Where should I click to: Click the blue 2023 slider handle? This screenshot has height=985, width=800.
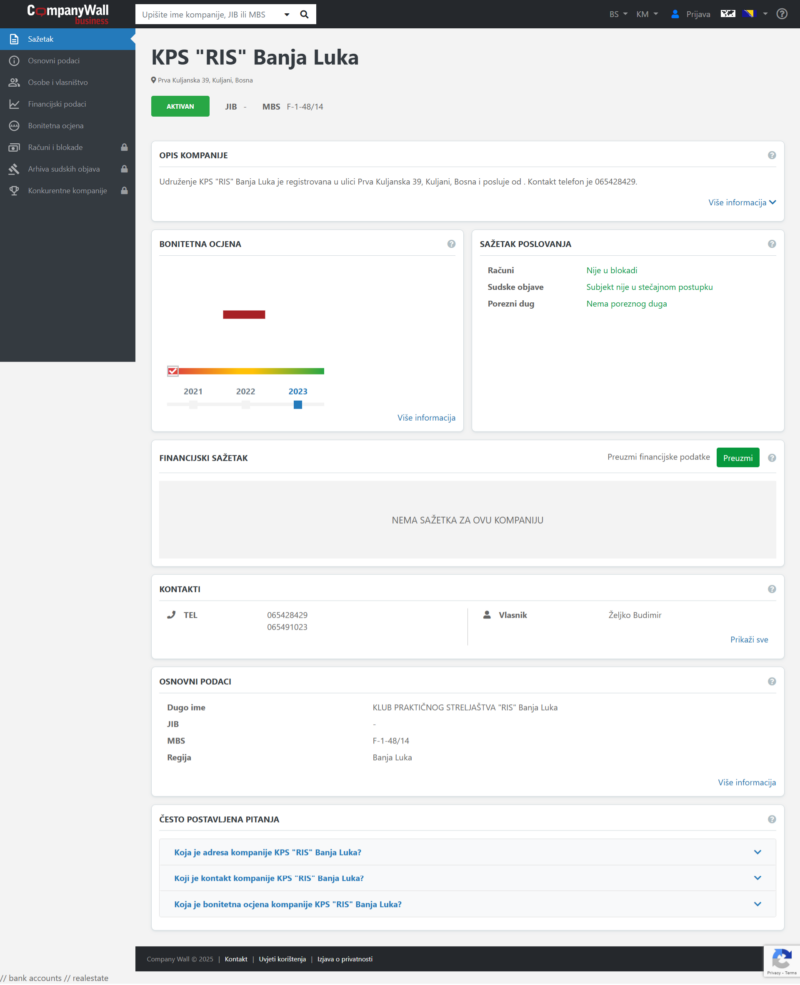click(298, 405)
